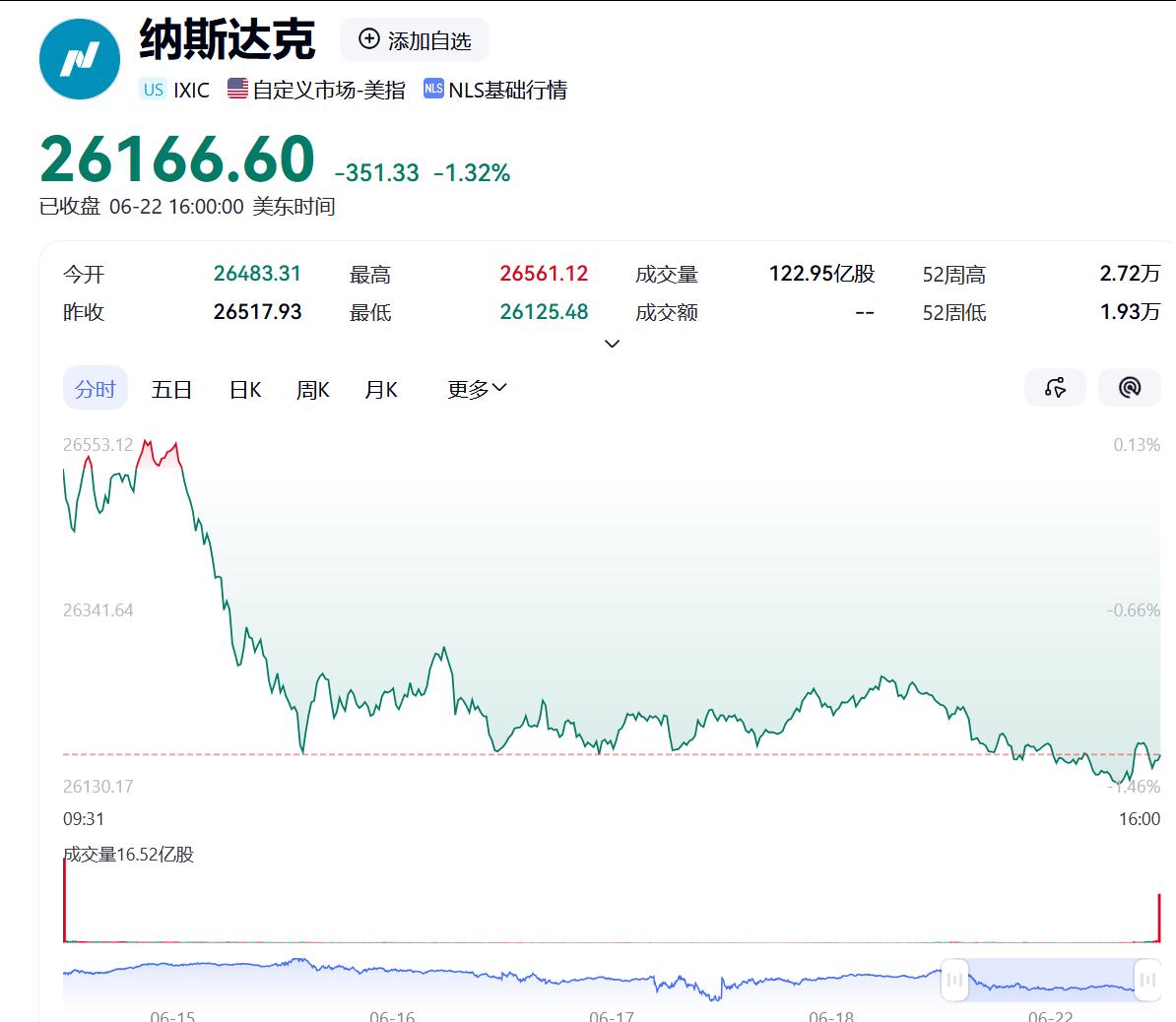Switch to the 日K chart tab
The height and width of the screenshot is (1022, 1176).
[x=245, y=389]
